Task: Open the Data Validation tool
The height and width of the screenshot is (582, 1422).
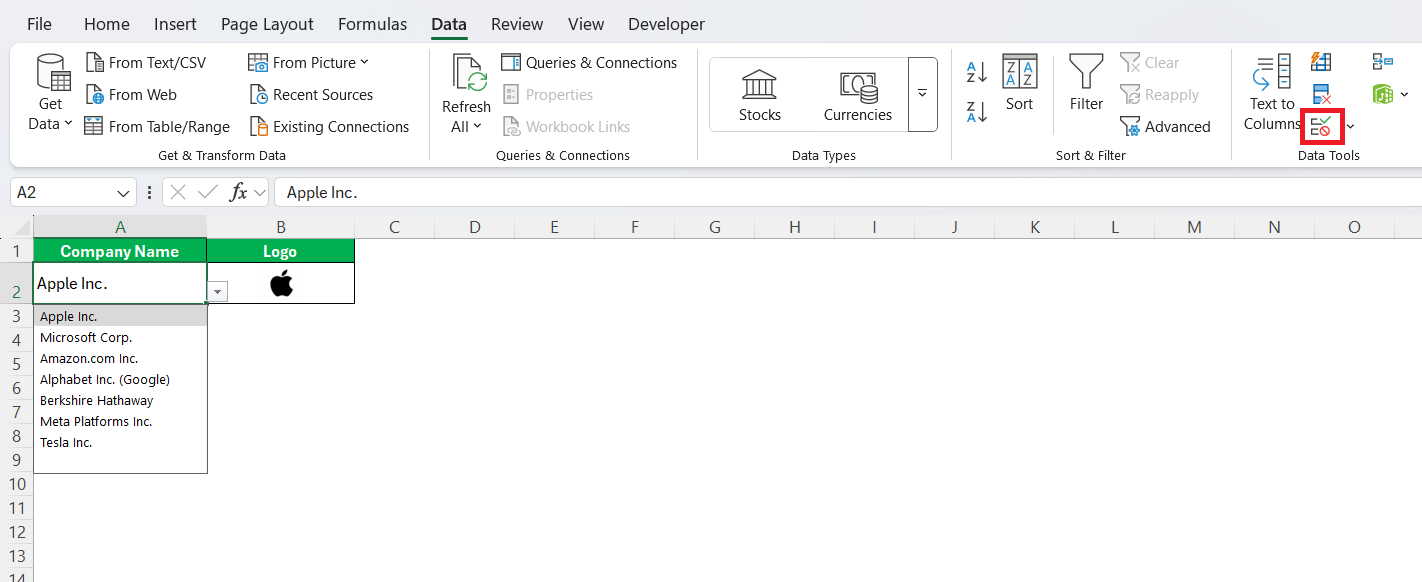Action: point(1321,126)
